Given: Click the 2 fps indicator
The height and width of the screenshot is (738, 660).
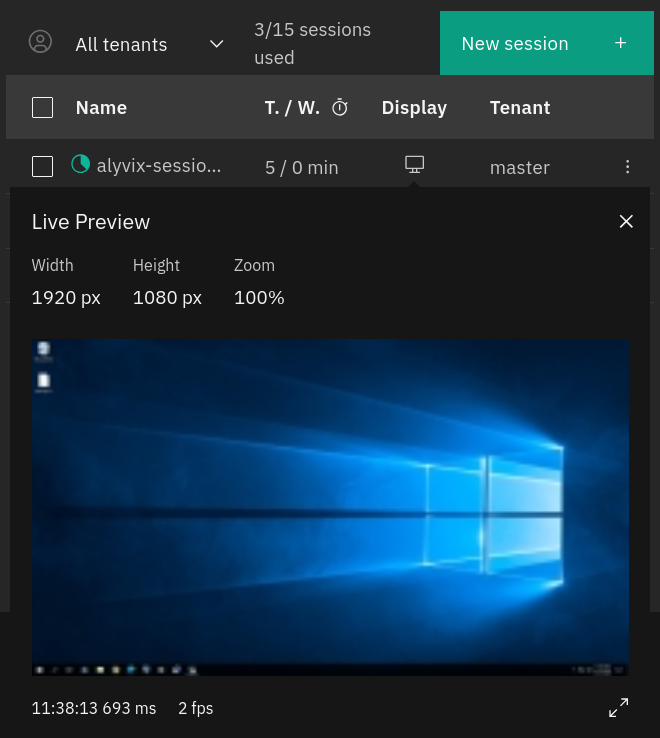Looking at the screenshot, I should [195, 708].
